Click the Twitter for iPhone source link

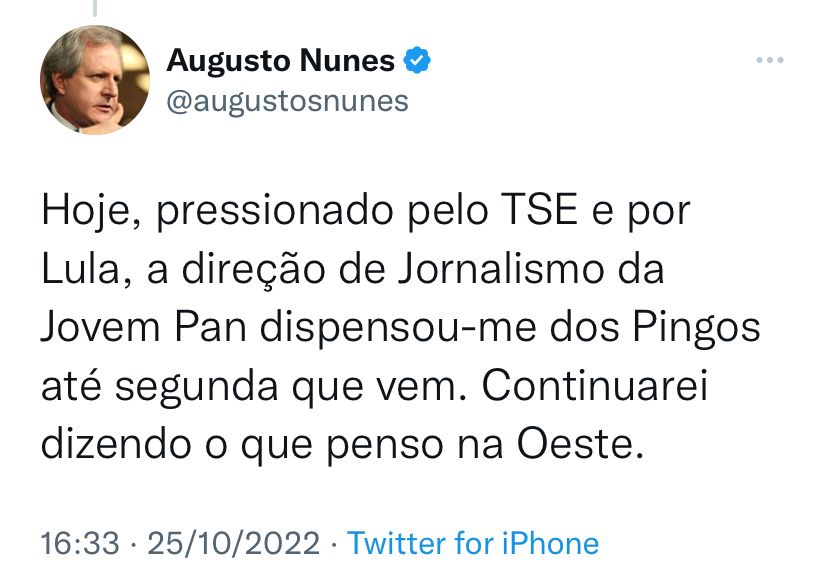coord(472,544)
